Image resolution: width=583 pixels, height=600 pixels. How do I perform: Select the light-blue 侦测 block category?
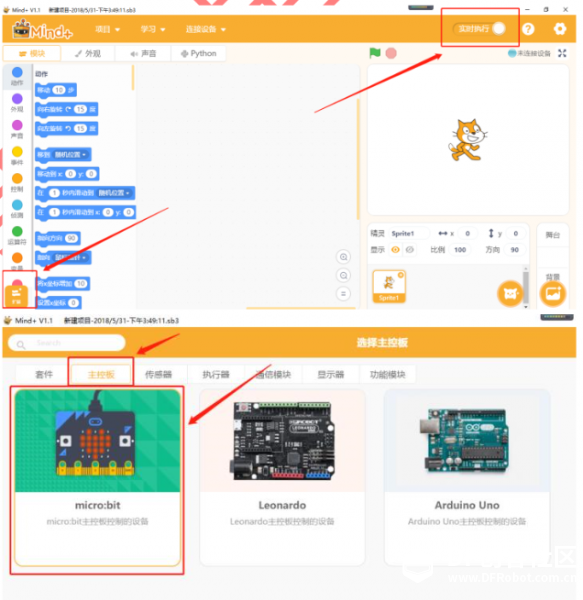pyautogui.click(x=17, y=209)
